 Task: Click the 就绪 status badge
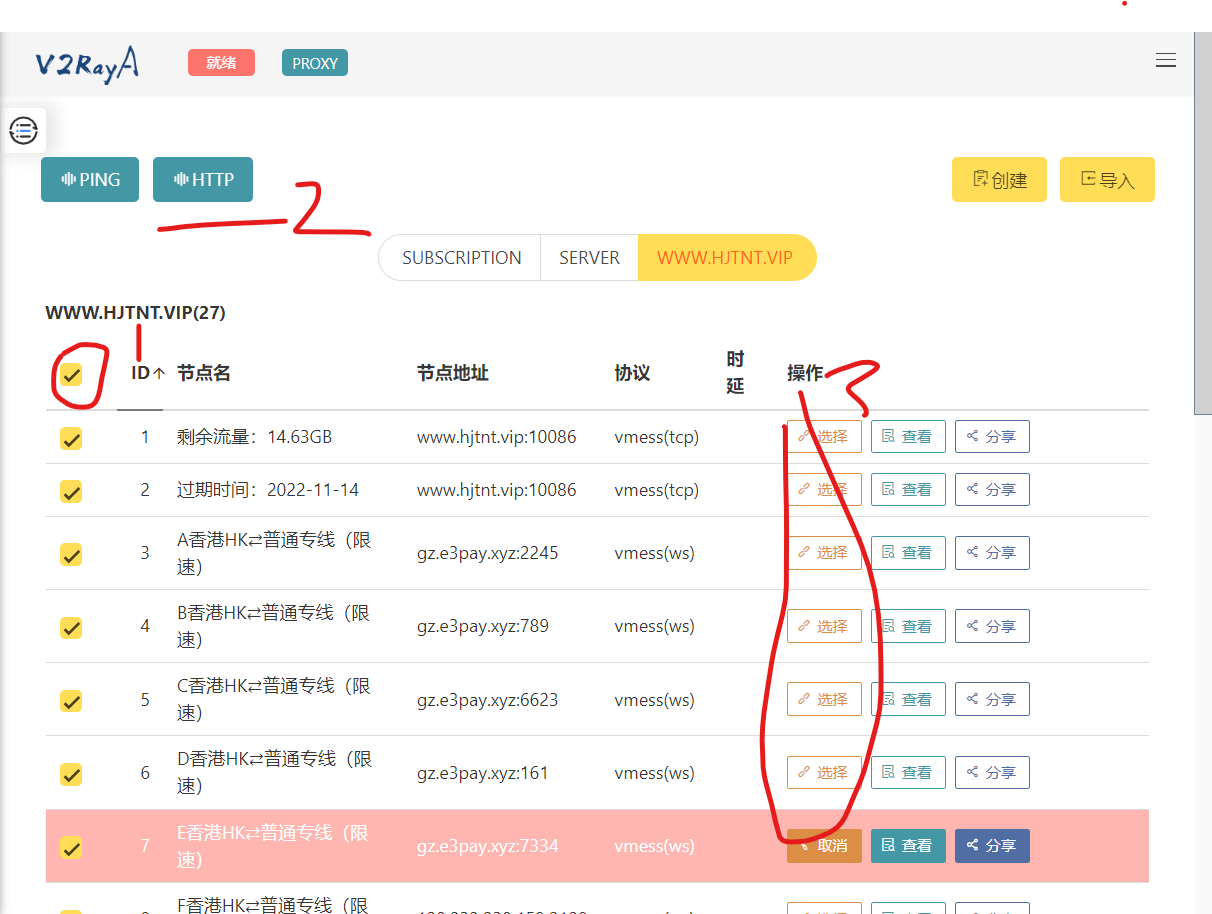click(221, 62)
